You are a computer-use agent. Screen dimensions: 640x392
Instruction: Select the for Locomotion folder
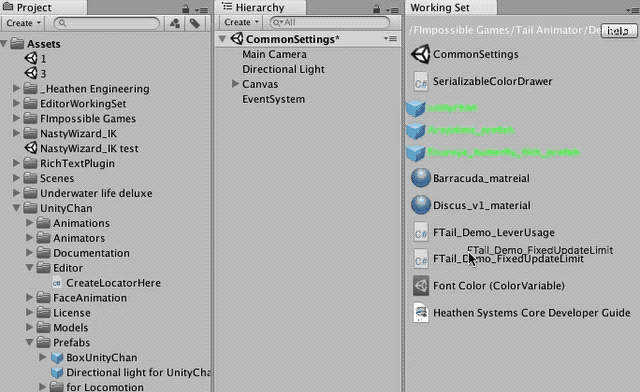[104, 386]
